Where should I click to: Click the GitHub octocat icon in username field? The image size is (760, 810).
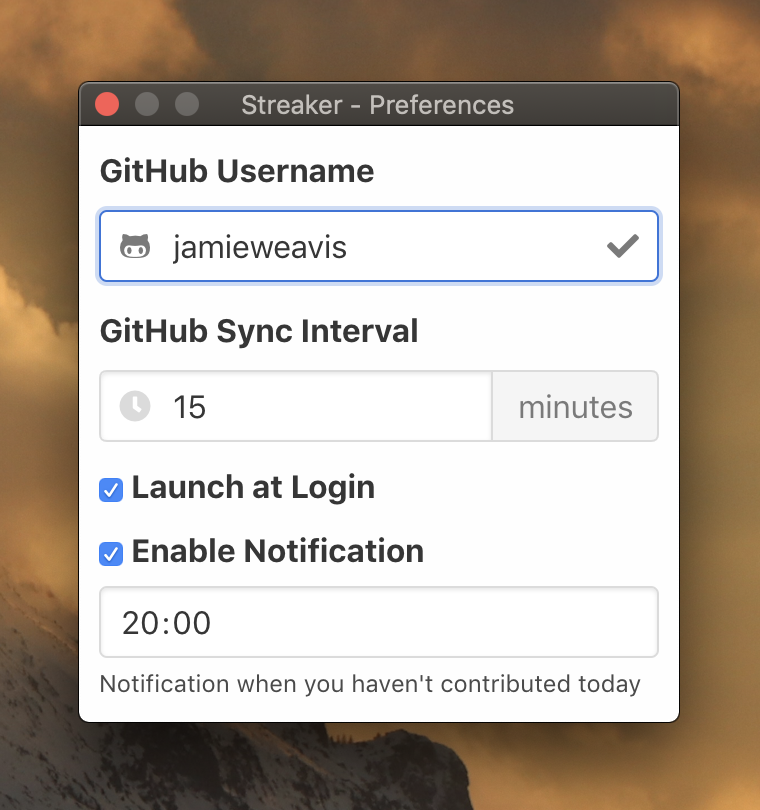click(x=135, y=246)
